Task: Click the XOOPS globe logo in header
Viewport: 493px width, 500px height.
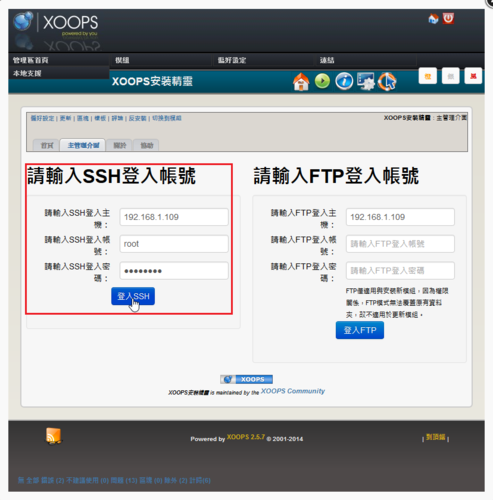Action: click(23, 21)
